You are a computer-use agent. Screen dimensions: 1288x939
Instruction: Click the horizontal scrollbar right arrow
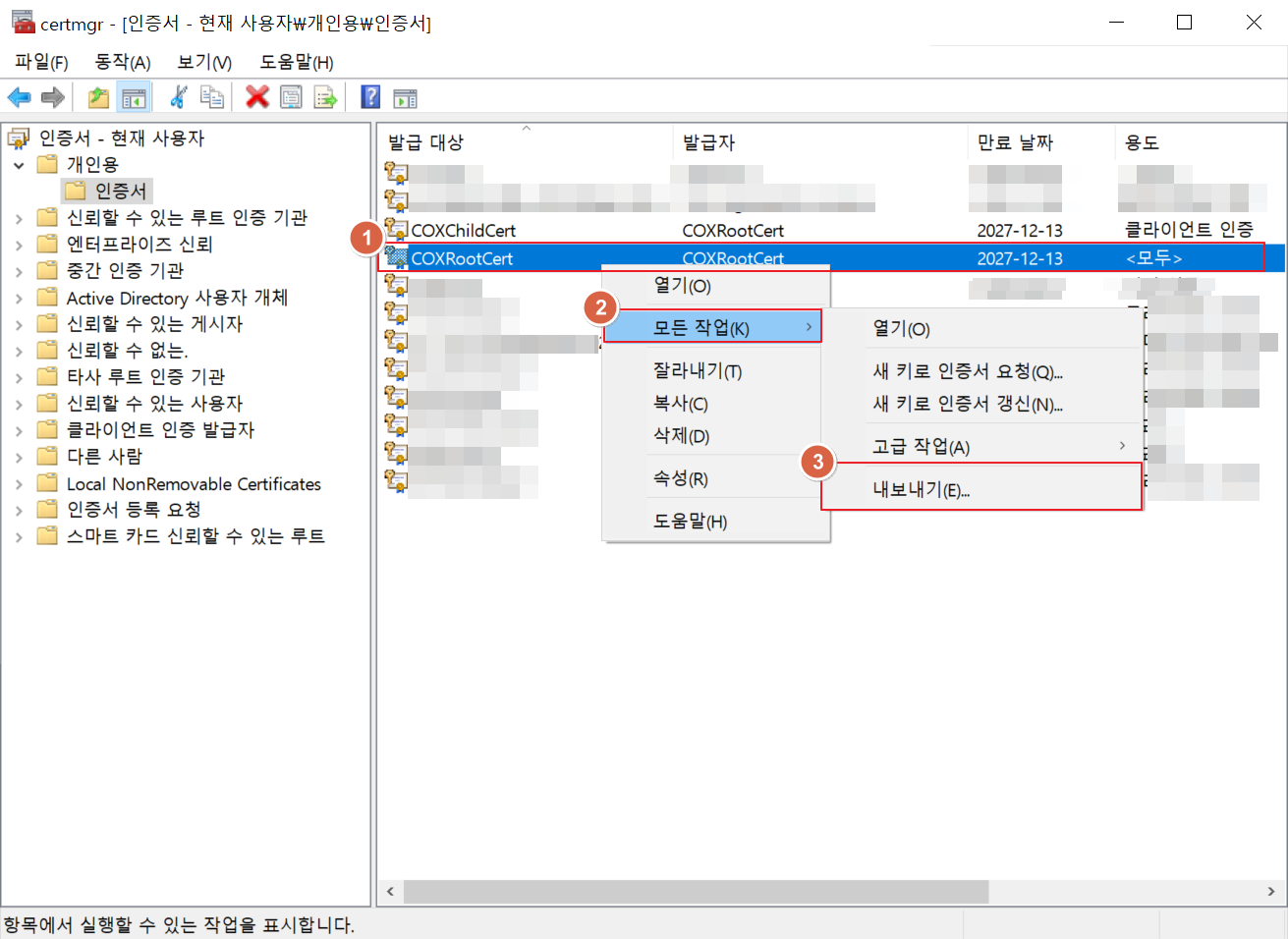[x=1271, y=892]
